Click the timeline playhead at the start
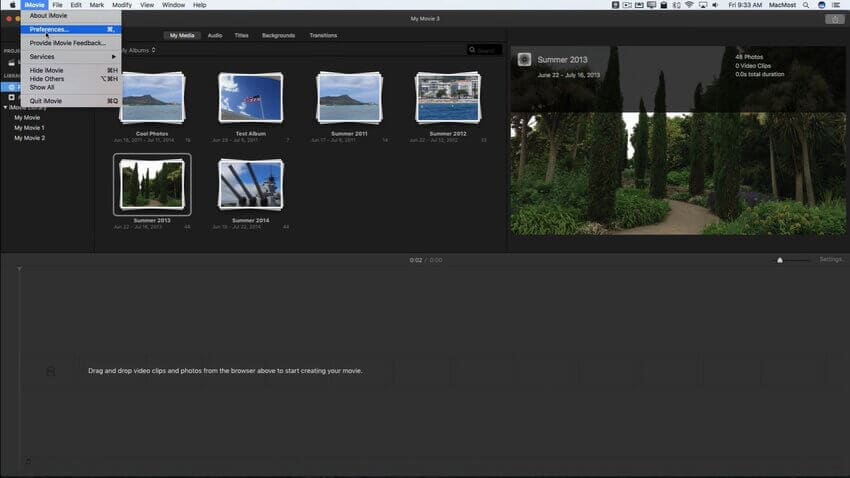This screenshot has height=478, width=850. click(20, 269)
